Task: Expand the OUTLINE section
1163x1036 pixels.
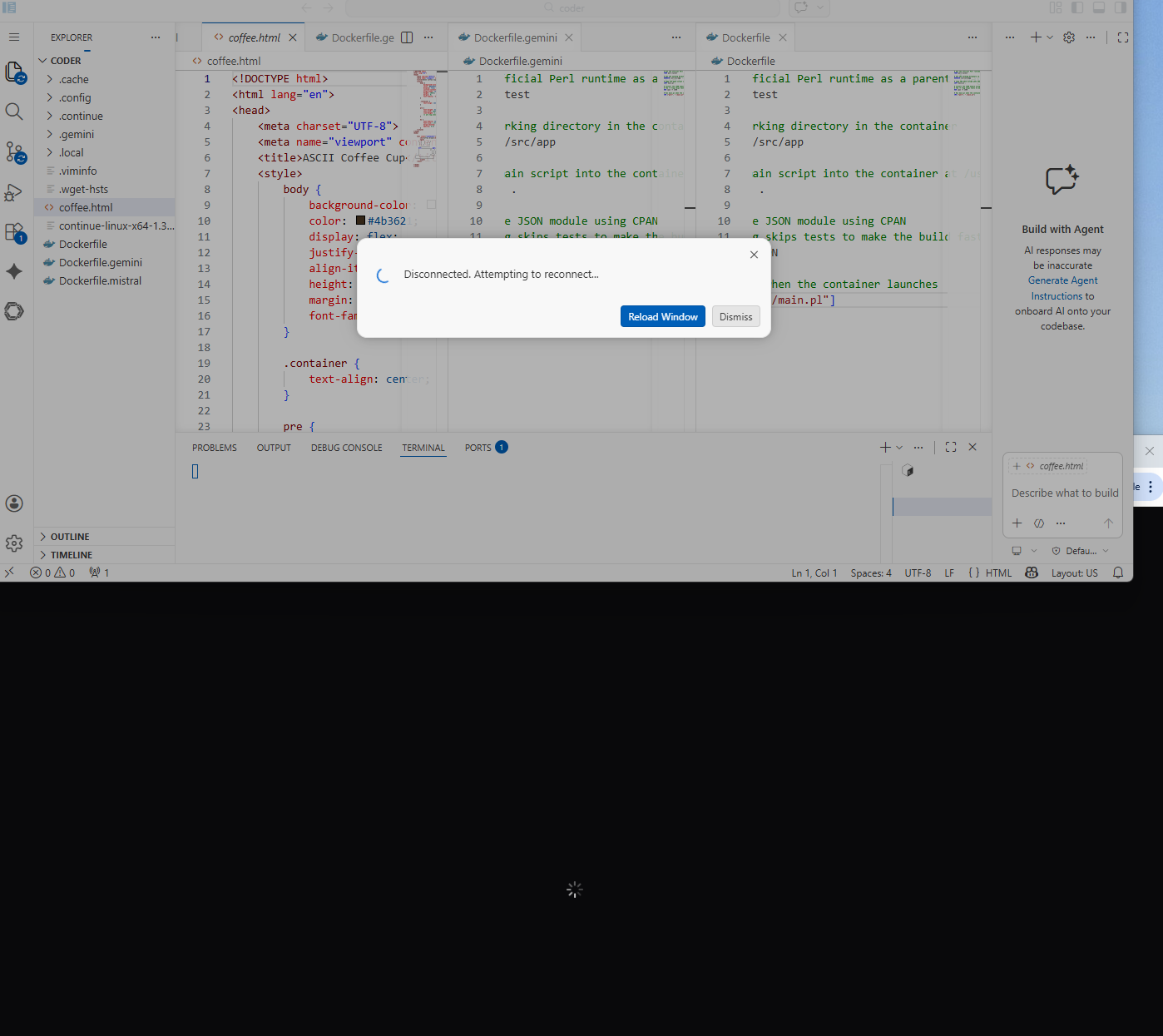Action: click(x=70, y=536)
